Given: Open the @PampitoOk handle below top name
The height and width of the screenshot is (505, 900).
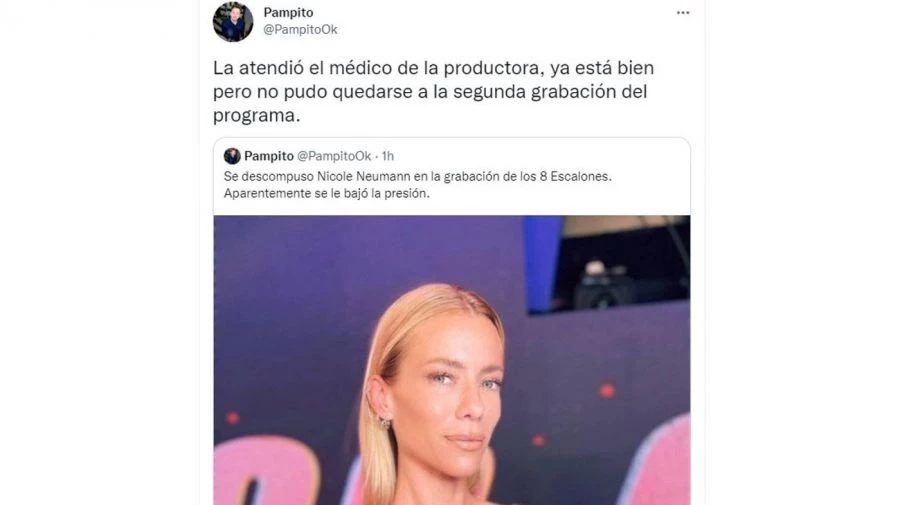Looking at the screenshot, I should pos(300,29).
